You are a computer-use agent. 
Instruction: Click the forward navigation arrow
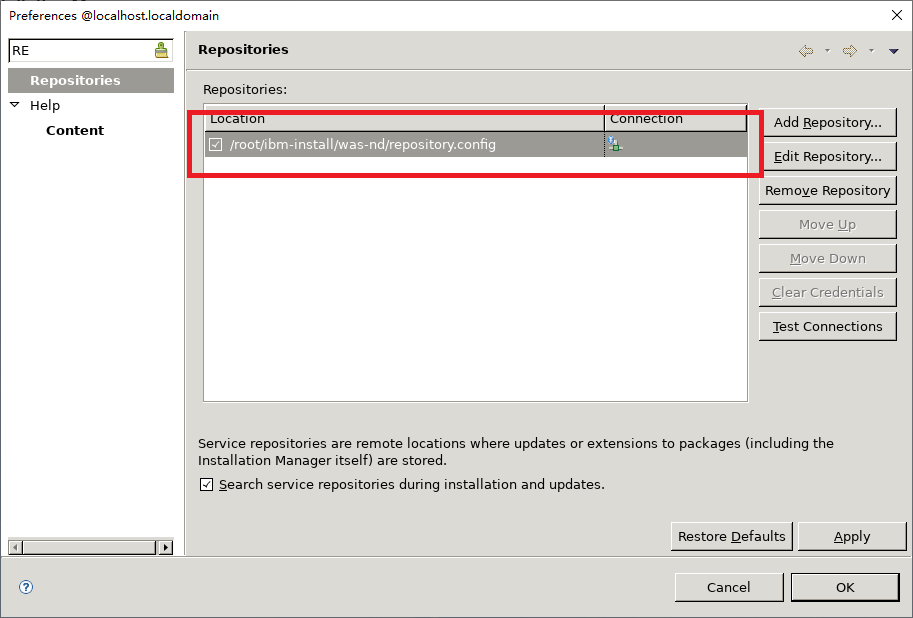pyautogui.click(x=850, y=51)
